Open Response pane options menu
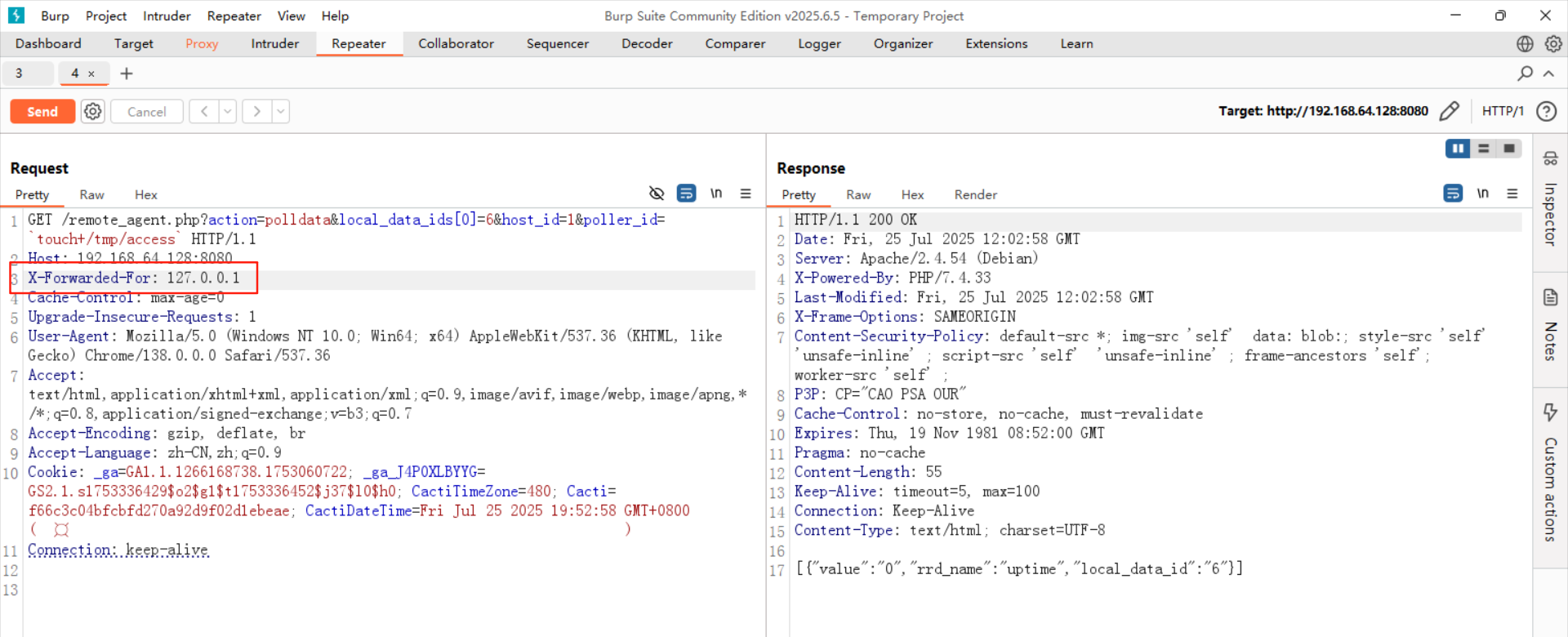Viewport: 1568px width, 637px height. coord(1512,194)
